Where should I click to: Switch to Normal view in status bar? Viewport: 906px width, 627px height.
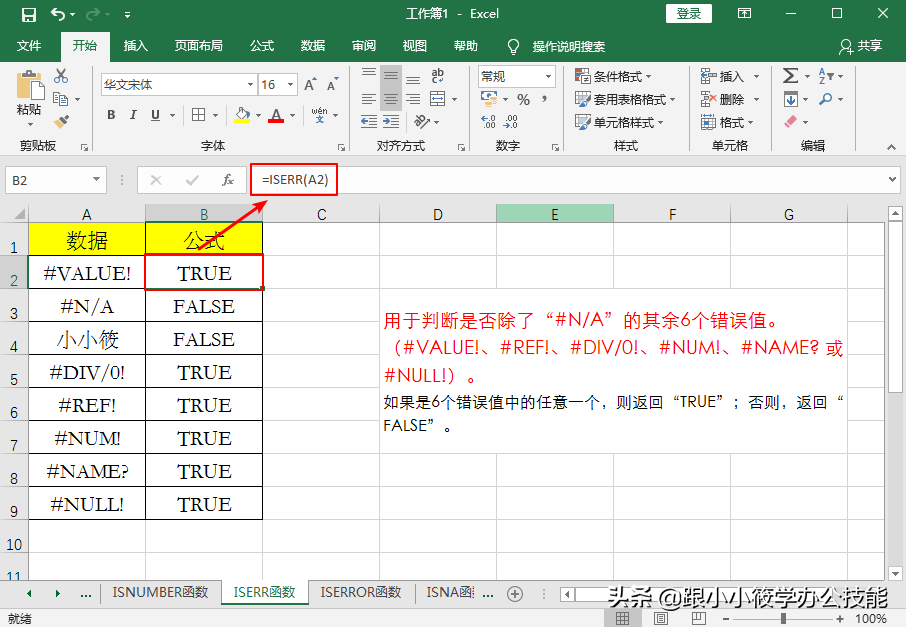pos(622,618)
